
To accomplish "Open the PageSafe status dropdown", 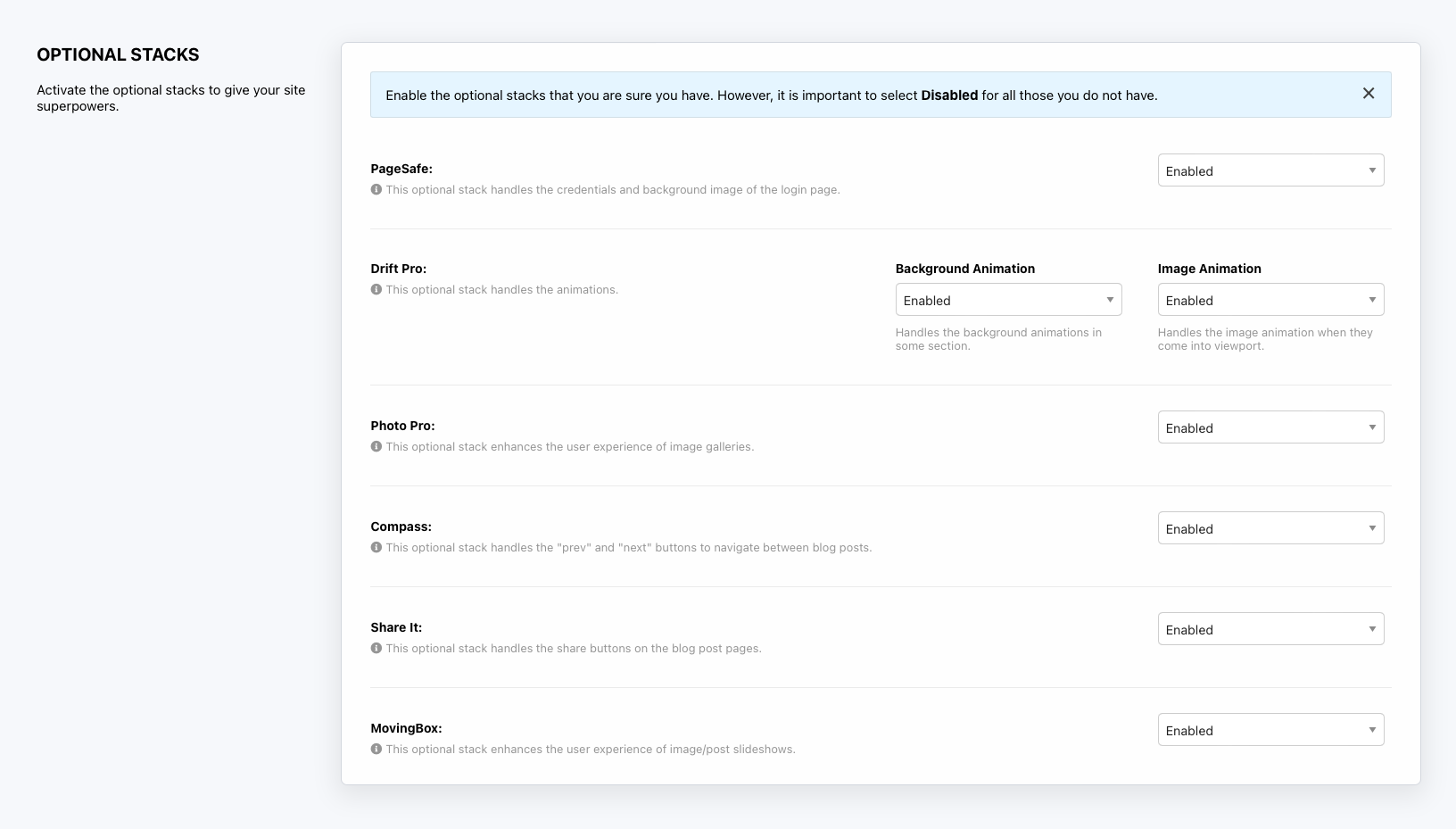I will pos(1270,170).
